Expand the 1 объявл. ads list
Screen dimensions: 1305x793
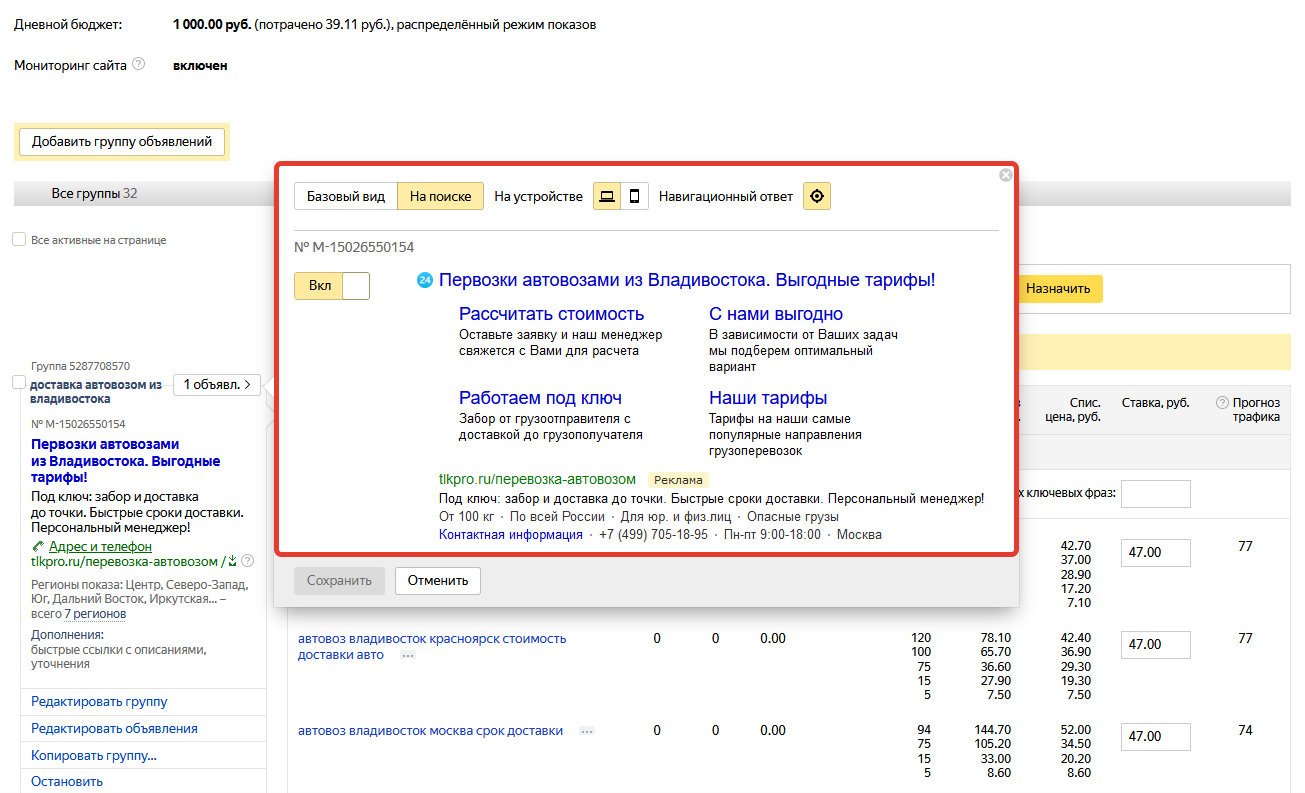coord(217,384)
